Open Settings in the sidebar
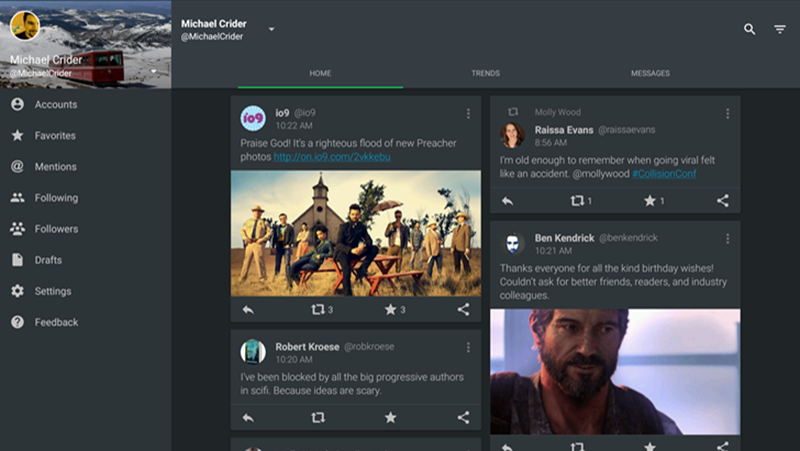This screenshot has height=451, width=800. [86, 291]
